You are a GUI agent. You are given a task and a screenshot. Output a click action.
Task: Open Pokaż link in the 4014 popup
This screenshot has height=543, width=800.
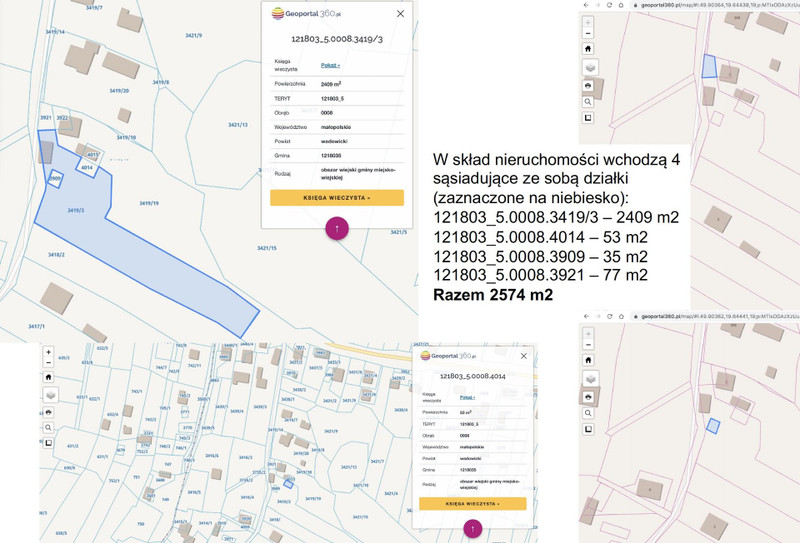tap(466, 397)
